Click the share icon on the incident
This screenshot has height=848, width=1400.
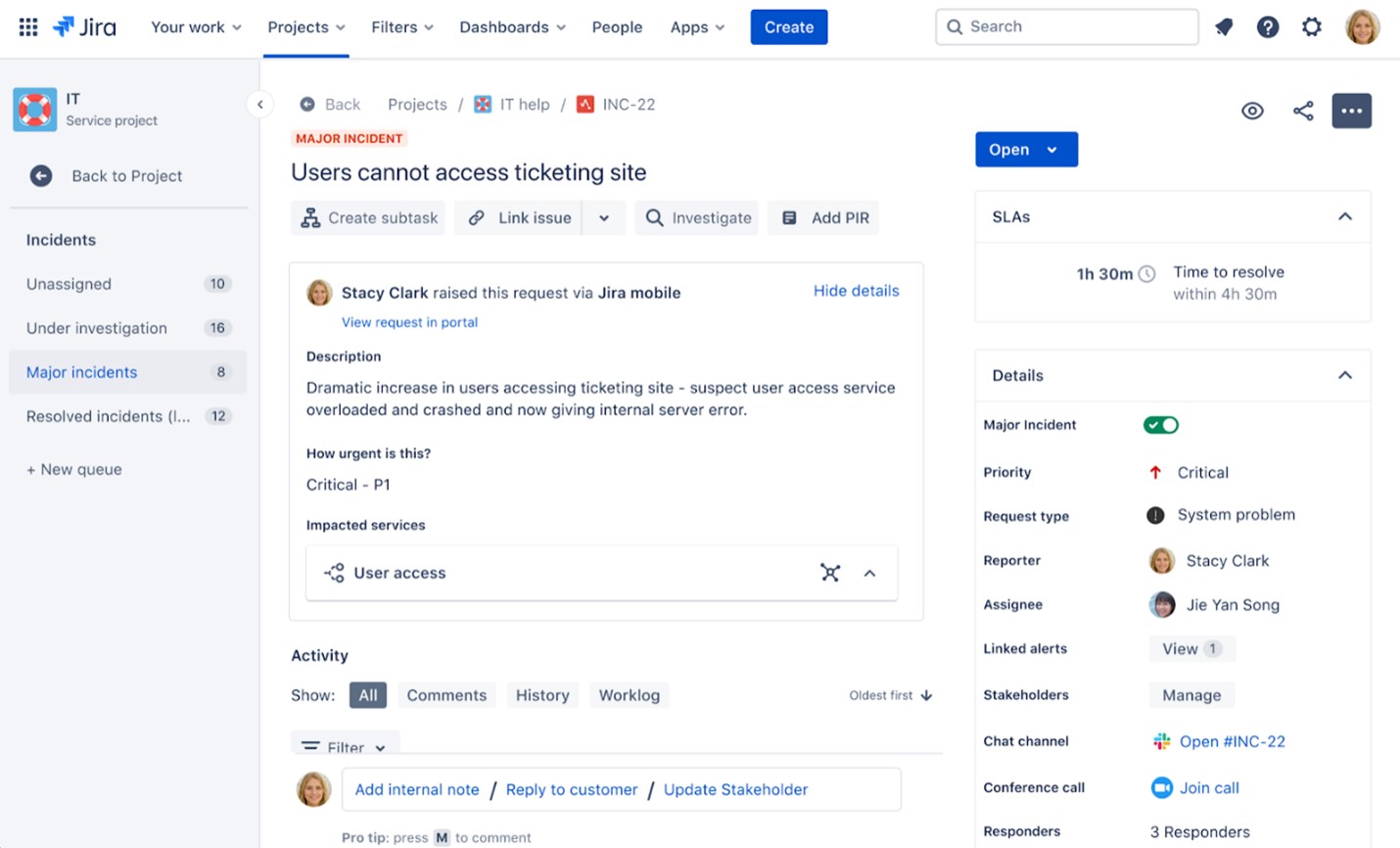[x=1302, y=111]
